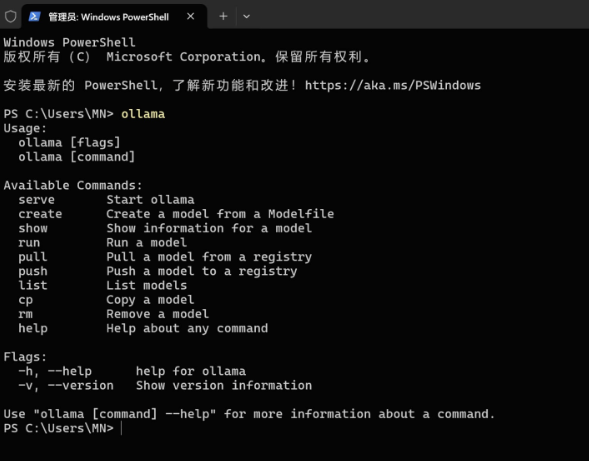The width and height of the screenshot is (589, 461).
Task: Click the PowerShell icon on the tab
Action: (35, 17)
